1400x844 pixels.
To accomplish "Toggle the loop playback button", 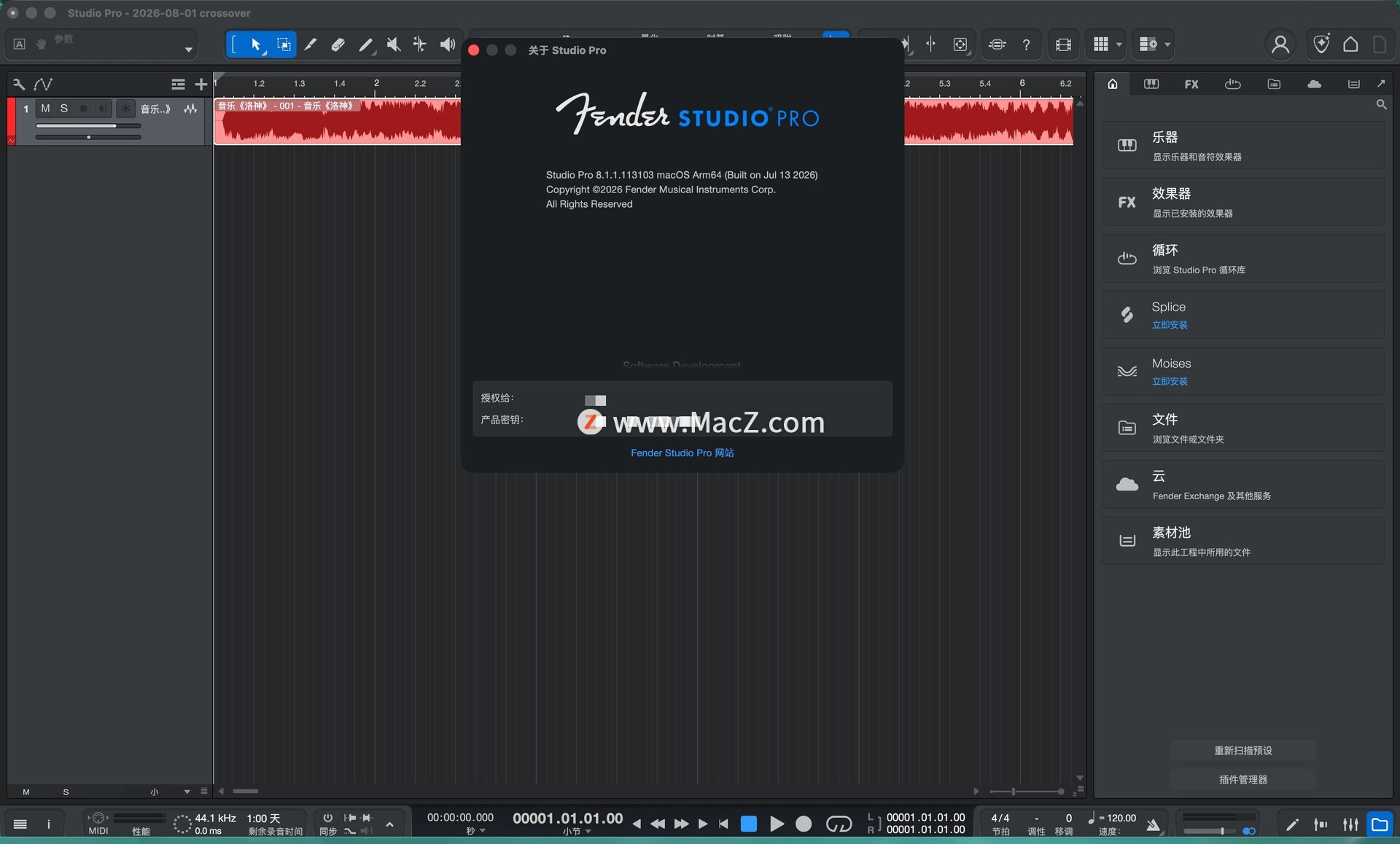I will (x=839, y=824).
